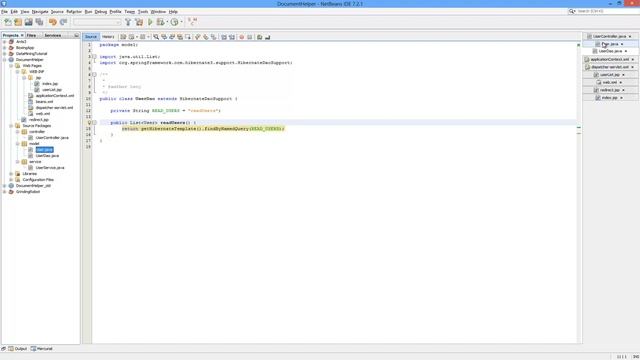Viewport: 640px width, 360px height.
Task: Open the Mercurial panel button
Action: click(42, 349)
